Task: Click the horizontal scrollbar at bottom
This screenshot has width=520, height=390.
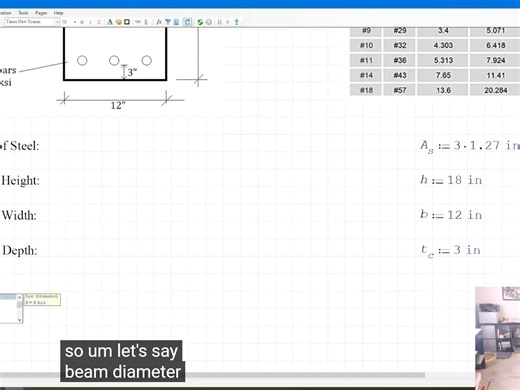Action: click(212, 375)
